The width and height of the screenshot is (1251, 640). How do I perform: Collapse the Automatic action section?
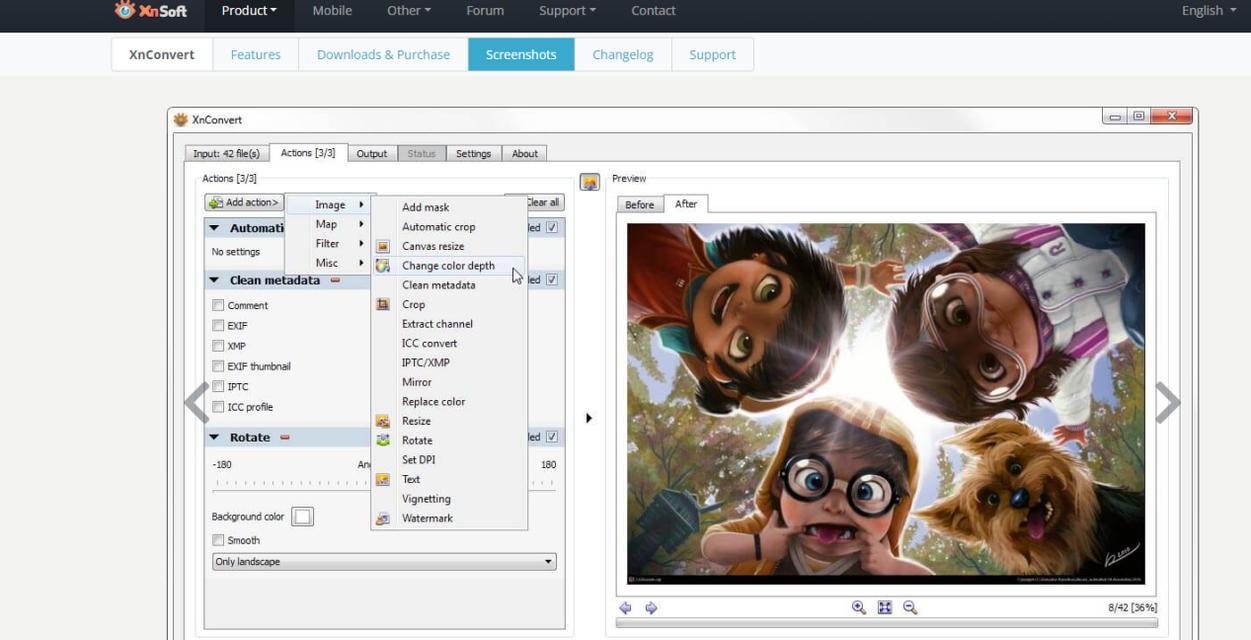click(x=214, y=228)
